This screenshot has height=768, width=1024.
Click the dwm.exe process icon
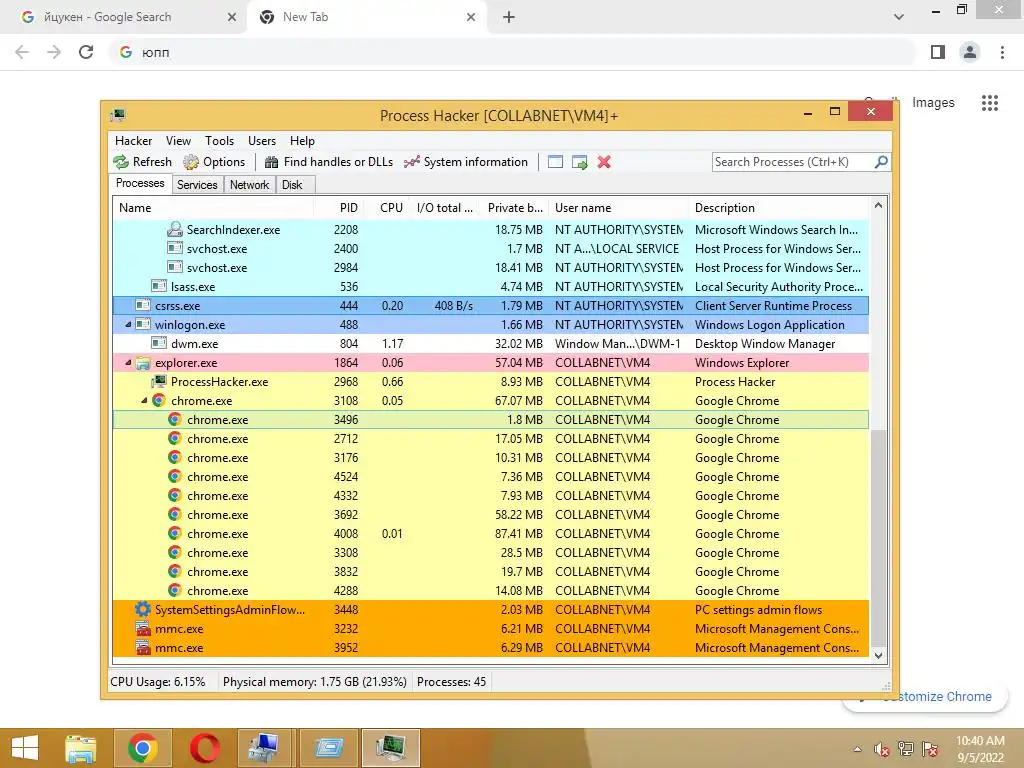pyautogui.click(x=159, y=343)
